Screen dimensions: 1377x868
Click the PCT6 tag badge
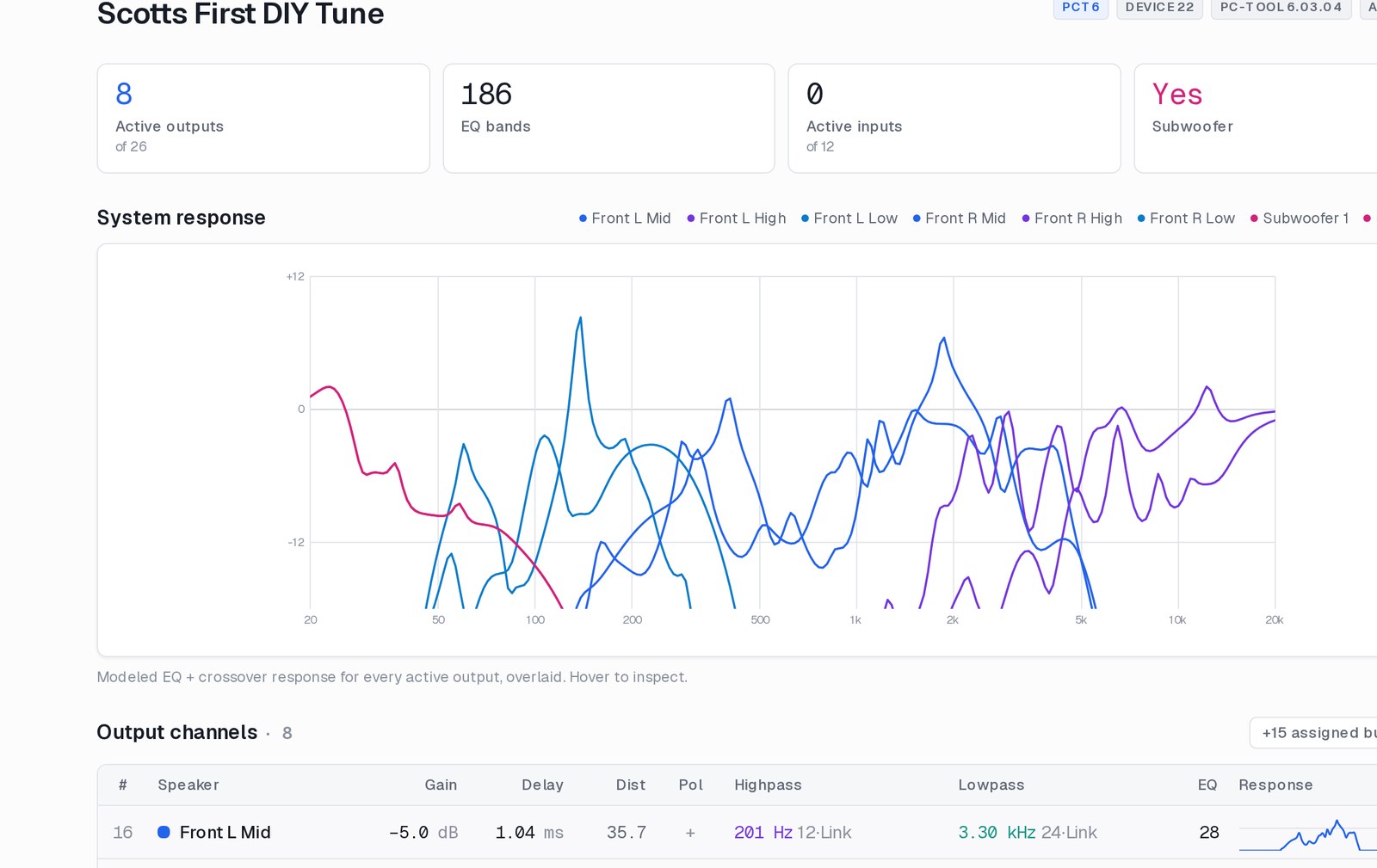click(x=1081, y=8)
